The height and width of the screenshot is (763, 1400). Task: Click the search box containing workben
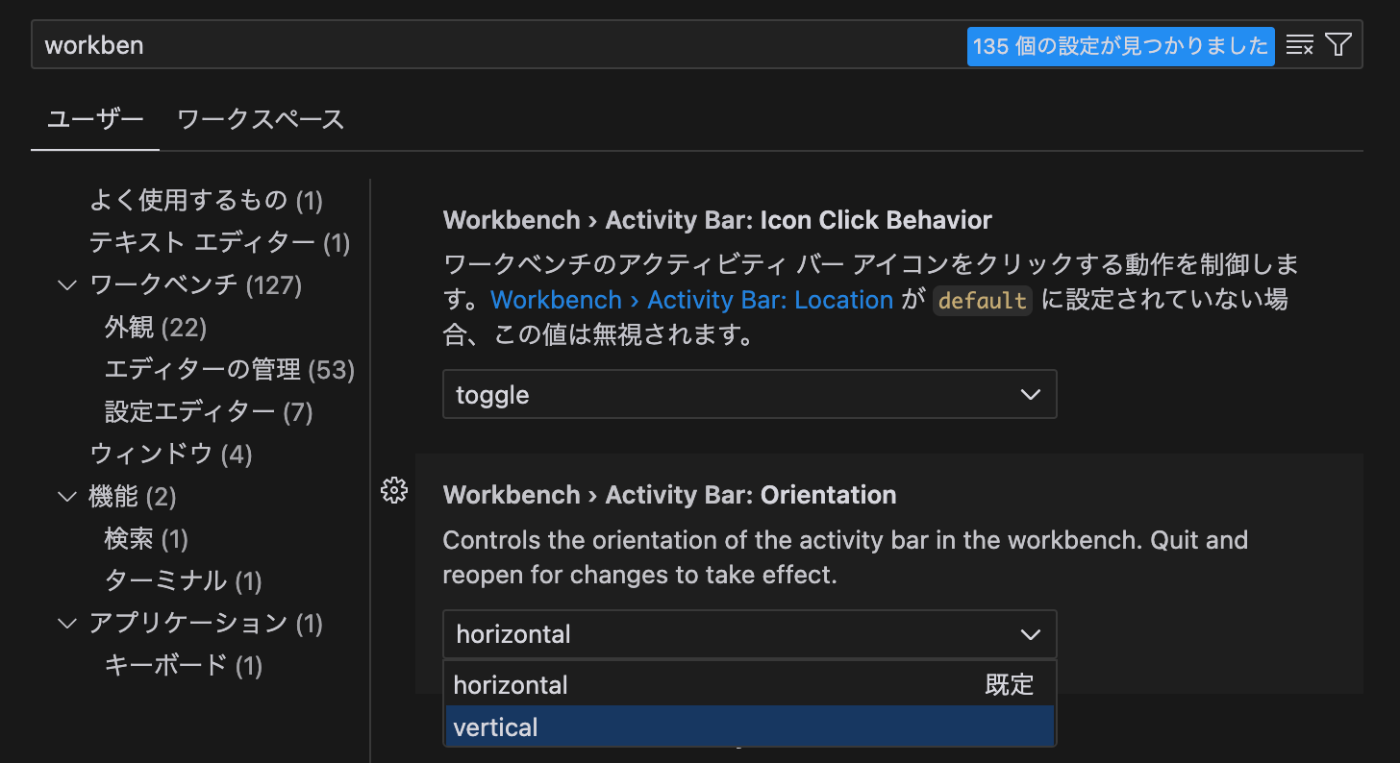coord(500,45)
